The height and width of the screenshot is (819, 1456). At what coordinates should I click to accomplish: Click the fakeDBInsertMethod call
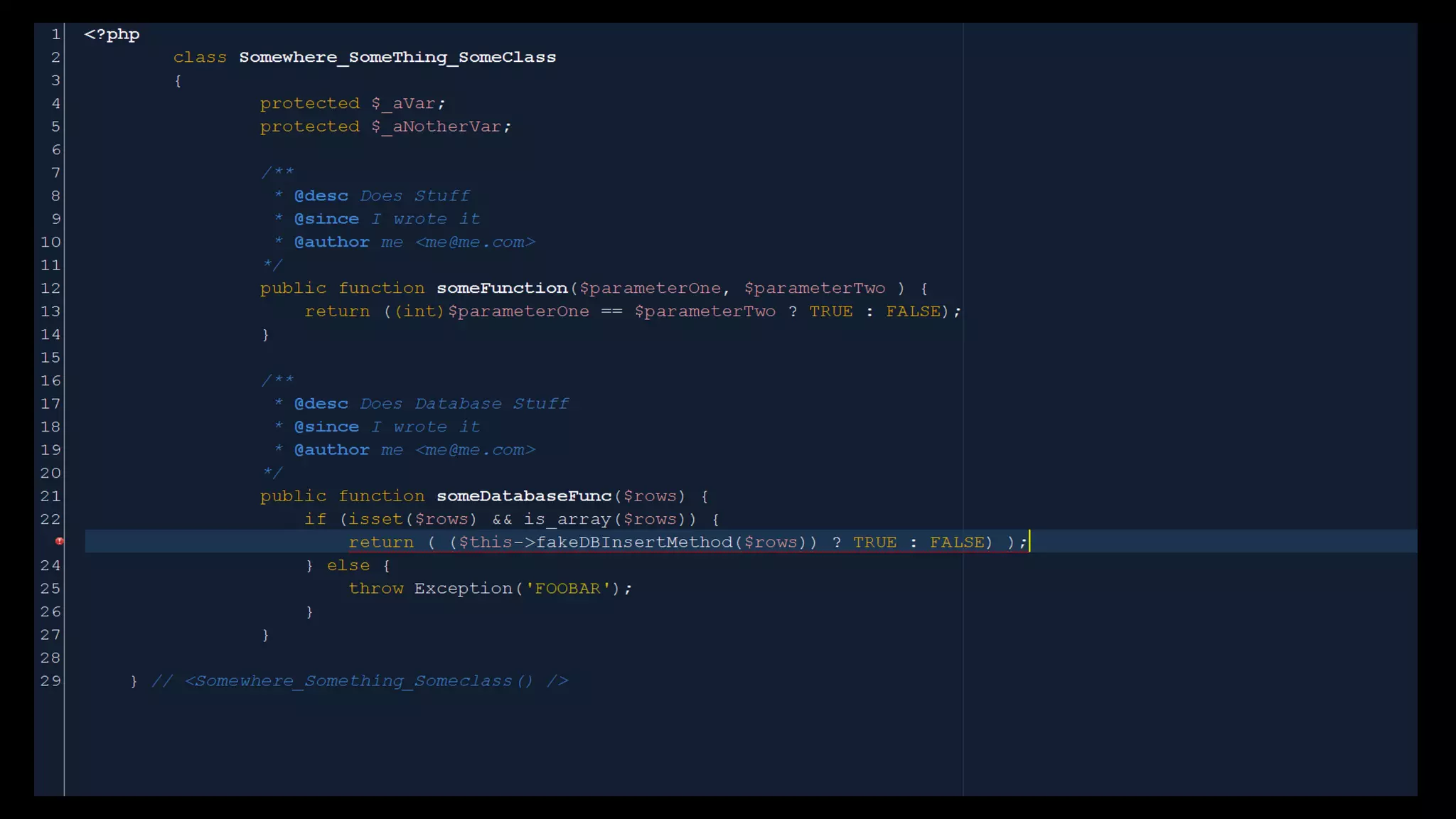click(634, 542)
